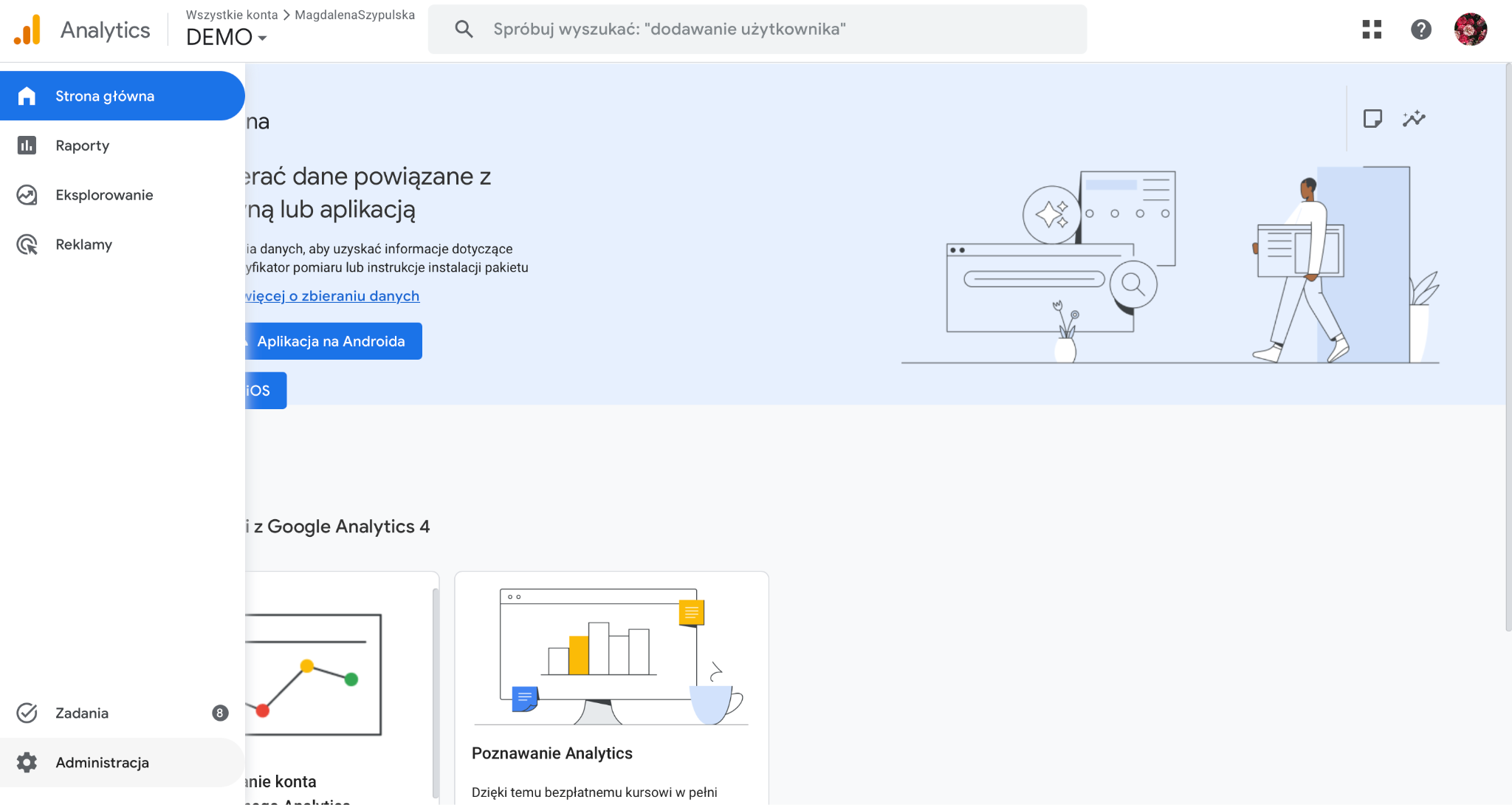Open the Raporty bar chart icon
This screenshot has width=1512, height=805.
pos(27,145)
